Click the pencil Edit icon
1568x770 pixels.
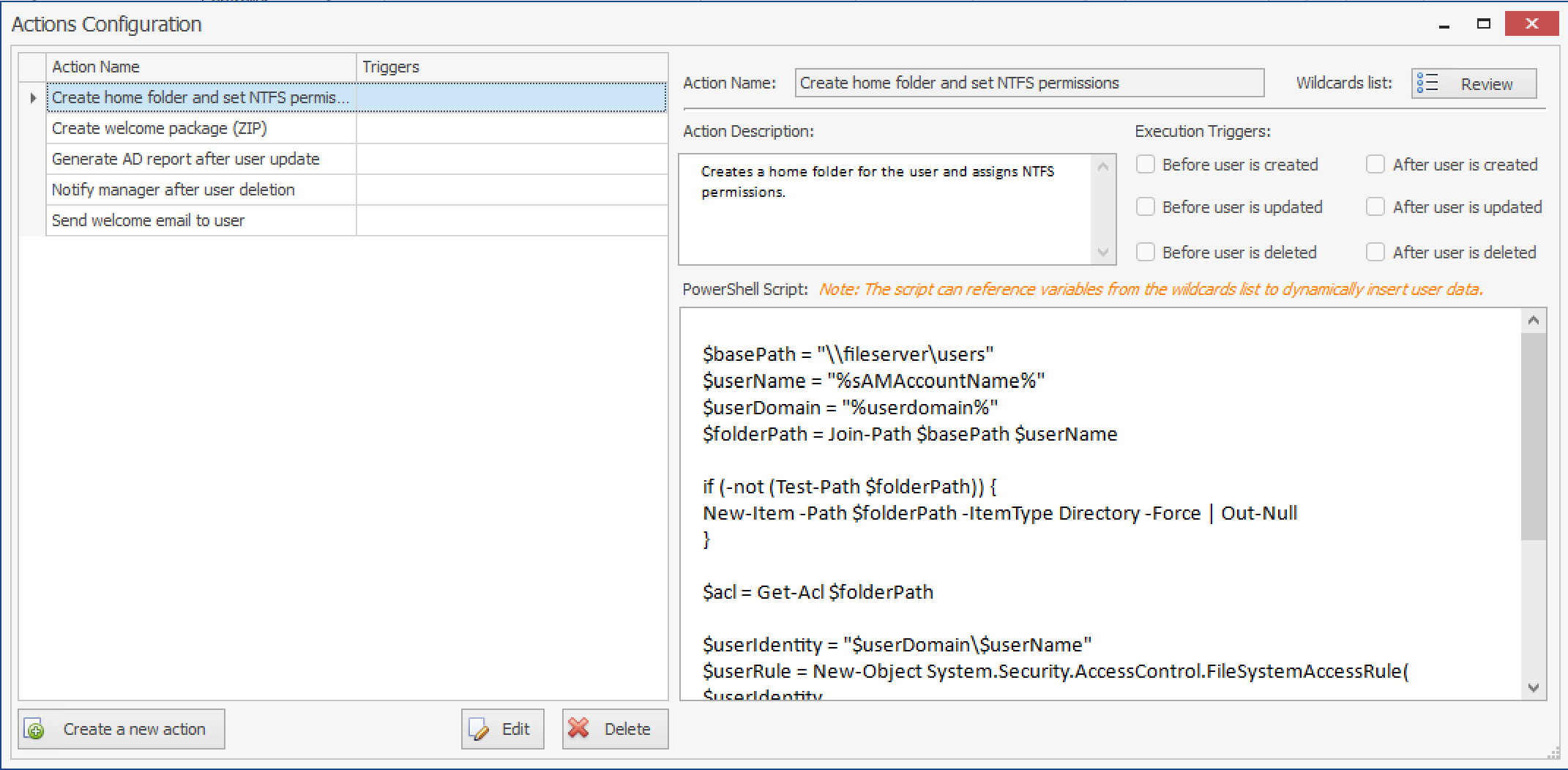click(479, 729)
